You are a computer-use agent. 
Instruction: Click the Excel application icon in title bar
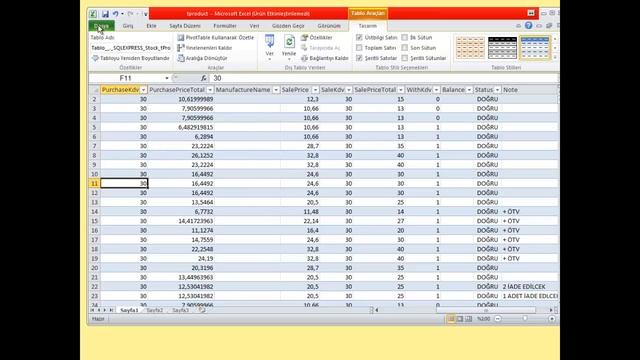(93, 14)
